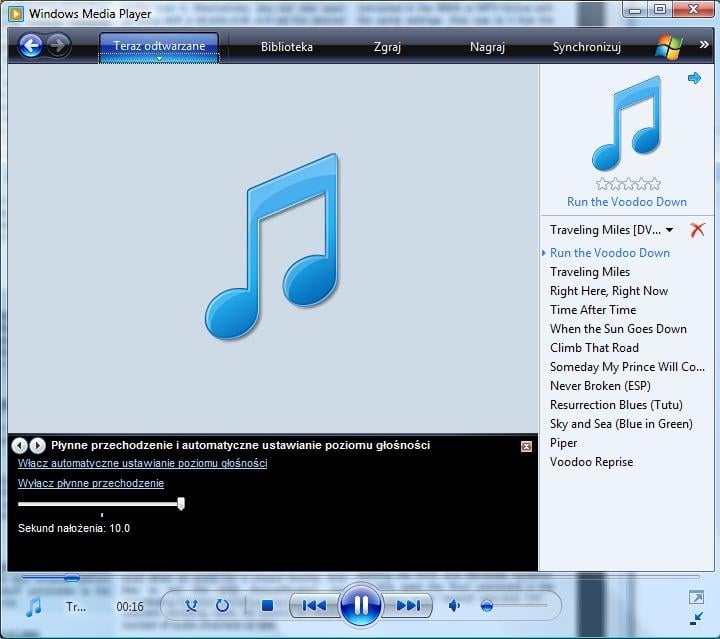This screenshot has width=720, height=639.
Task: Adjust the crossfade overlap seconds slider
Action: [x=101, y=504]
